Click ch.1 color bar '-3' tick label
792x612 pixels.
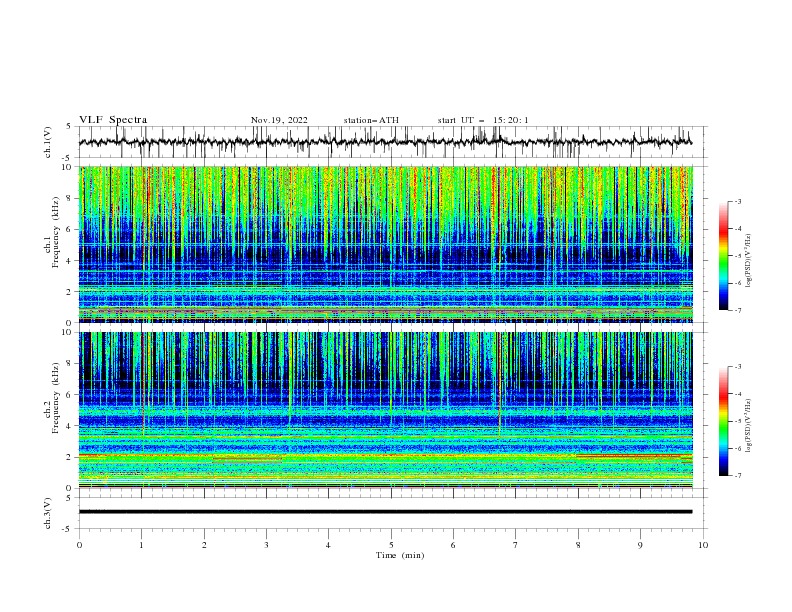coord(738,201)
